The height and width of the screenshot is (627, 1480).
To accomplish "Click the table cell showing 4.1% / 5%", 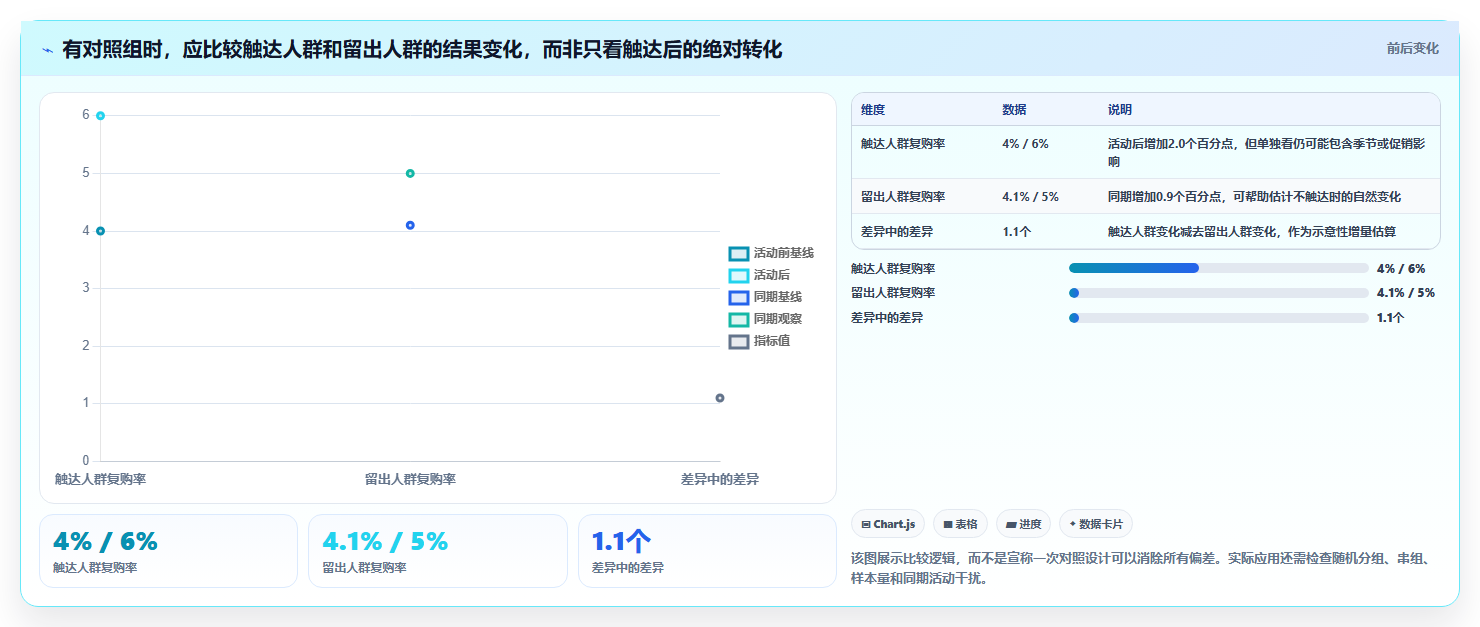I will 1030,197.
